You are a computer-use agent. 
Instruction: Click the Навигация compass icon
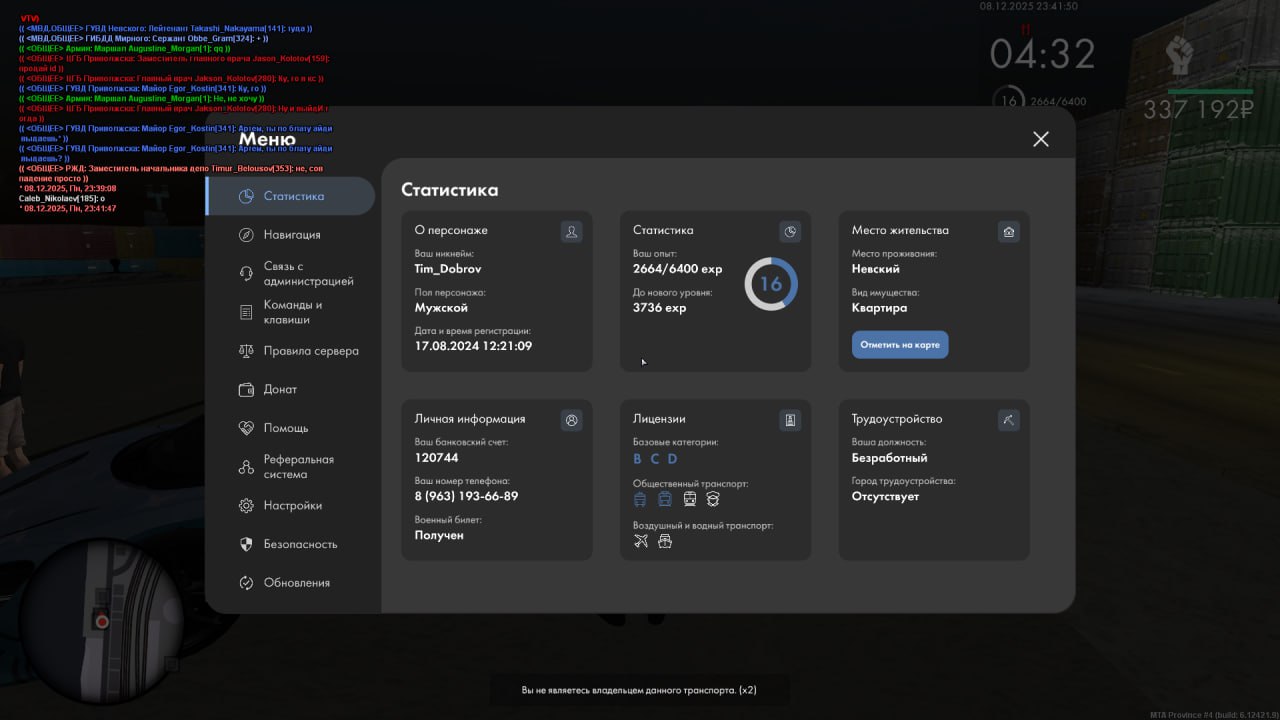246,235
